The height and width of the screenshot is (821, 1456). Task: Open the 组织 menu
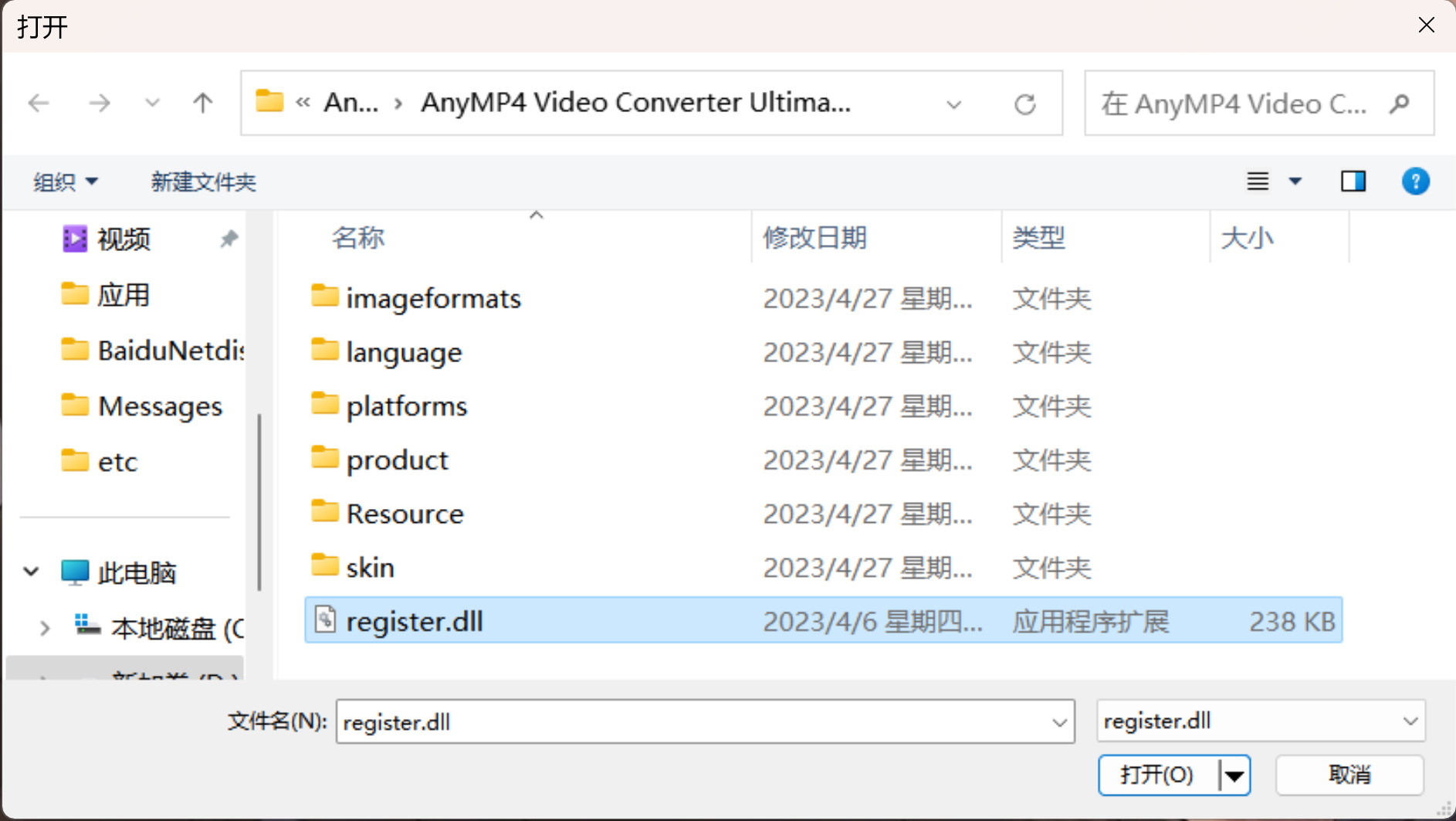point(65,182)
